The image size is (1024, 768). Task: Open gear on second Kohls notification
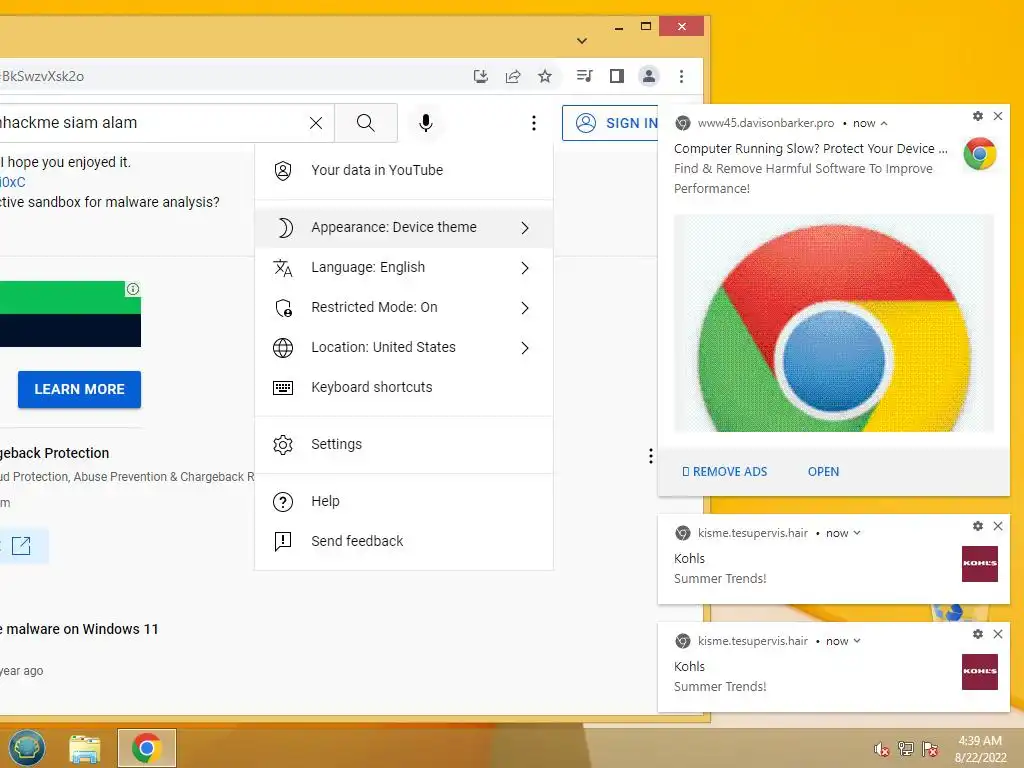tap(978, 633)
